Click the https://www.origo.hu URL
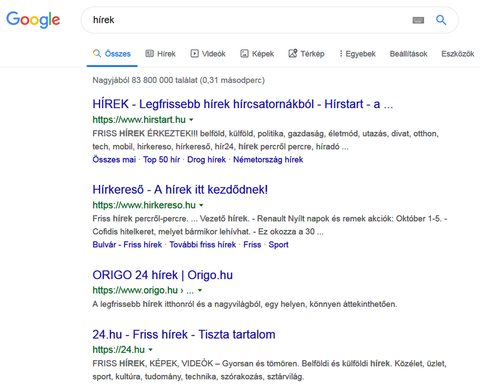Viewport: 480px width, 392px height. 135,290
